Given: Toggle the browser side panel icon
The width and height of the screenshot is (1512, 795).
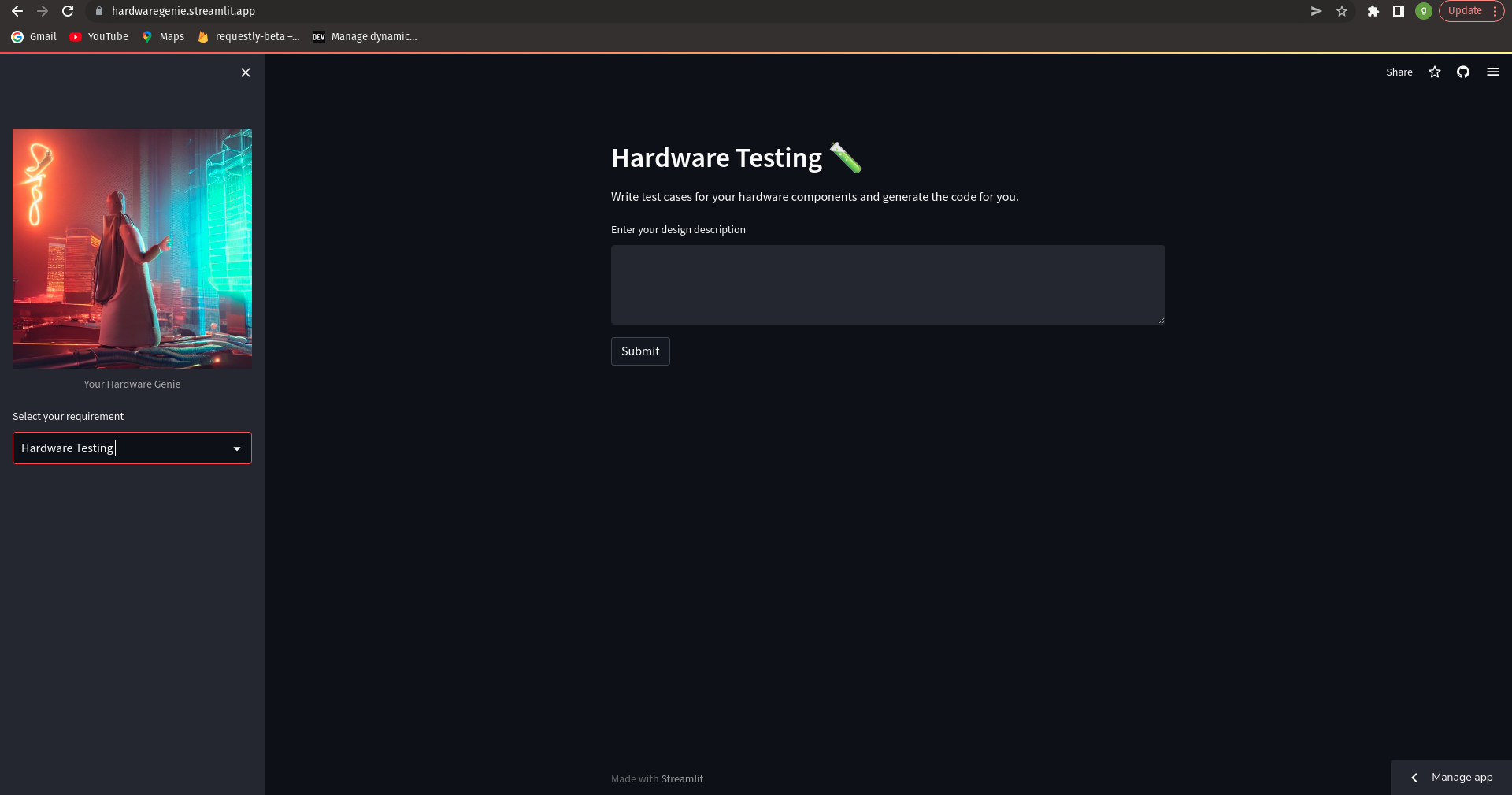Looking at the screenshot, I should pos(1399,11).
